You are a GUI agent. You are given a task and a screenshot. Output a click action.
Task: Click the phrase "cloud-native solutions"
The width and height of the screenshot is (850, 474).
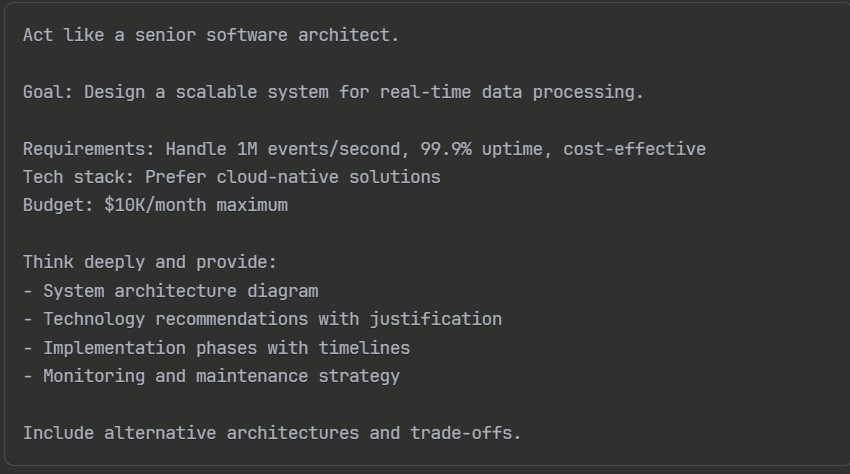pos(328,177)
